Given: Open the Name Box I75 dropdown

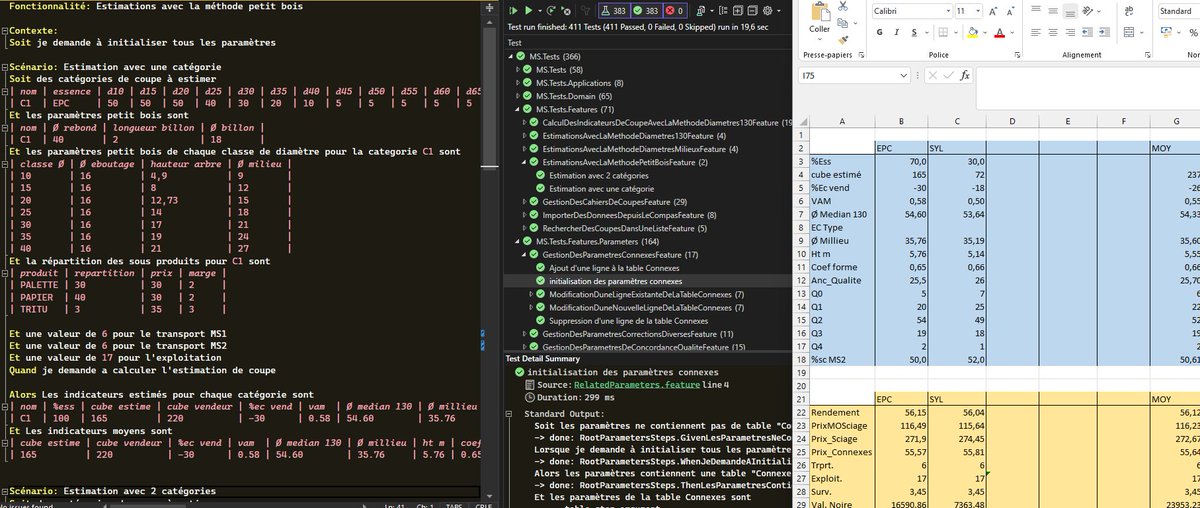Looking at the screenshot, I should [x=904, y=75].
